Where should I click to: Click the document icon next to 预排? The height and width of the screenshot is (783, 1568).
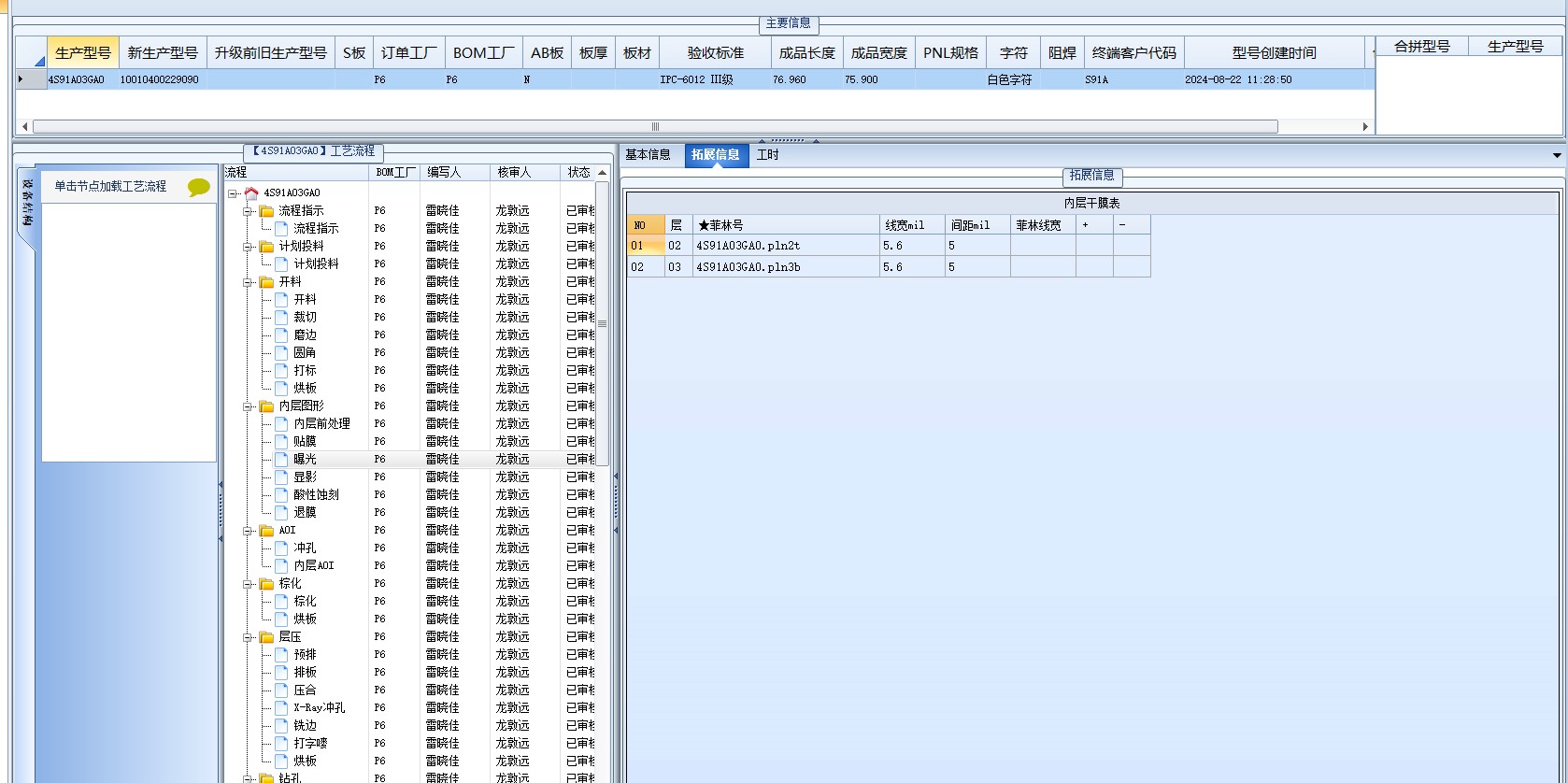[281, 655]
